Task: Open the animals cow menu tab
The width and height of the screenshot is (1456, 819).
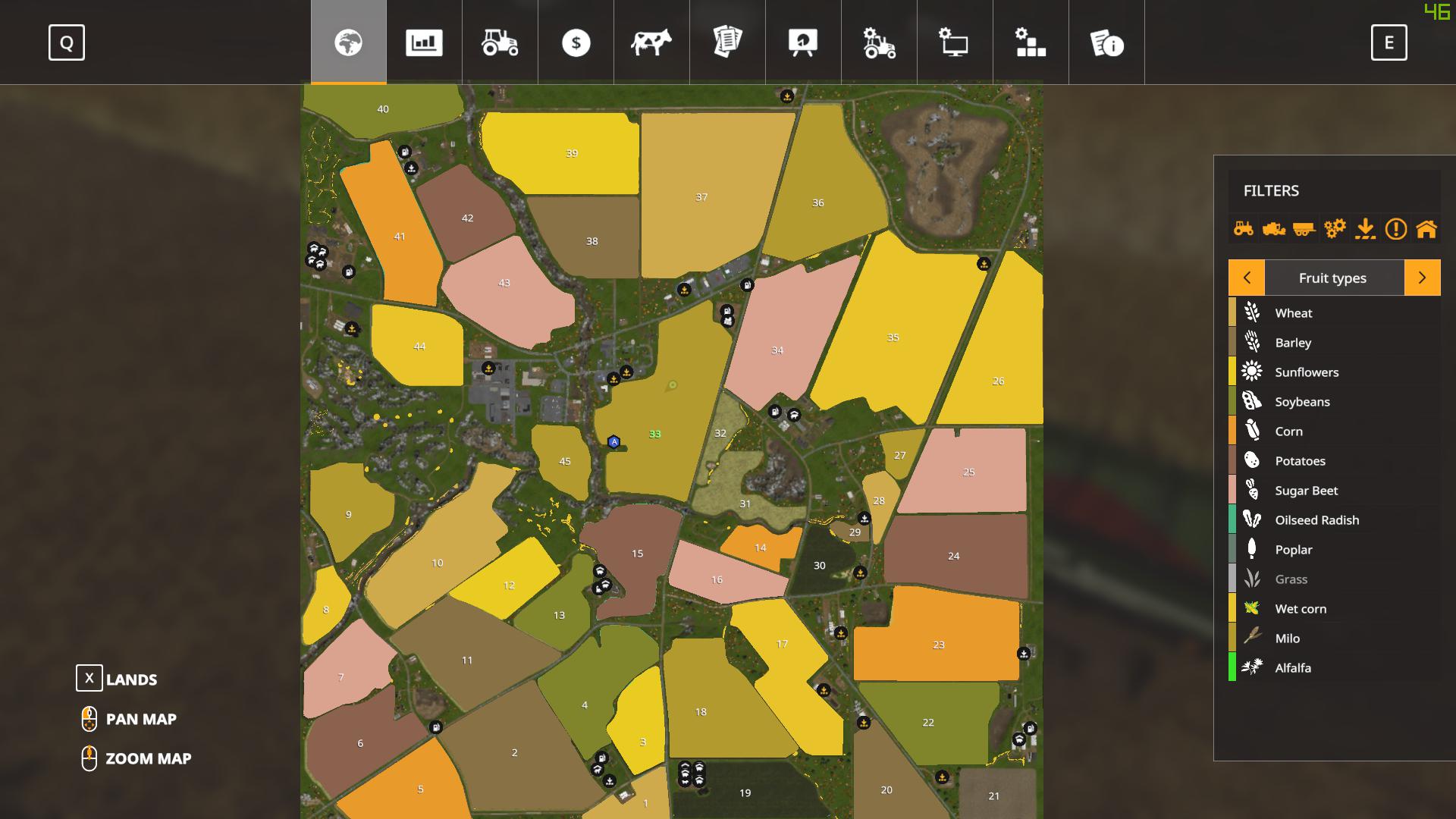Action: point(651,42)
